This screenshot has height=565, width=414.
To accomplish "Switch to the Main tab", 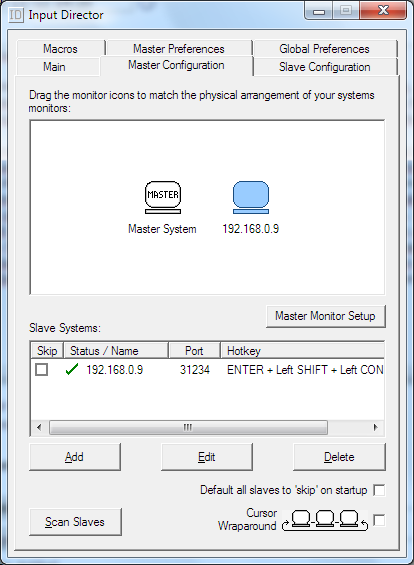I will pos(54,67).
